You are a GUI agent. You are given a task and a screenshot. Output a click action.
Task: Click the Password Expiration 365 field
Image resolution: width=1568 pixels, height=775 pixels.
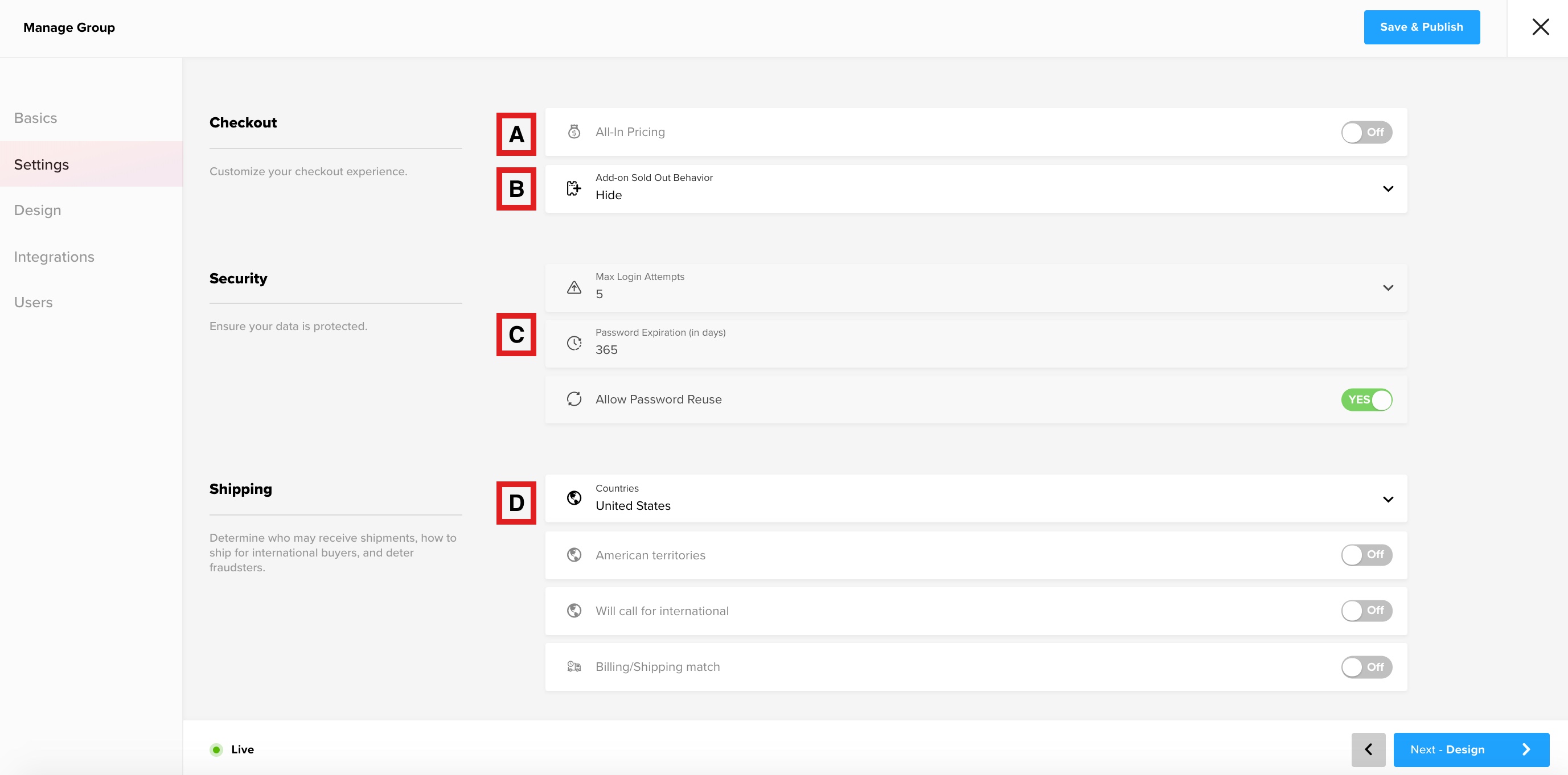click(x=976, y=344)
